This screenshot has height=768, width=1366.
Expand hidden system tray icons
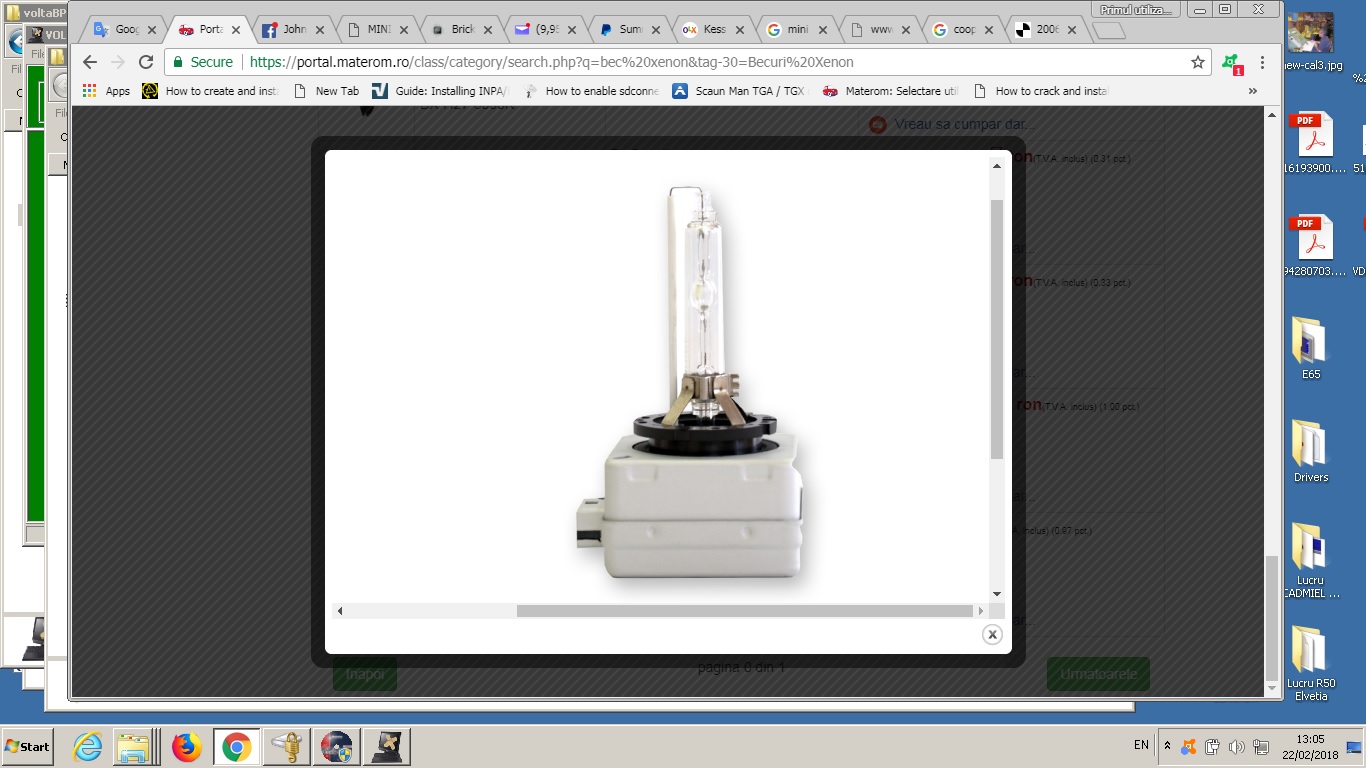[1167, 746]
